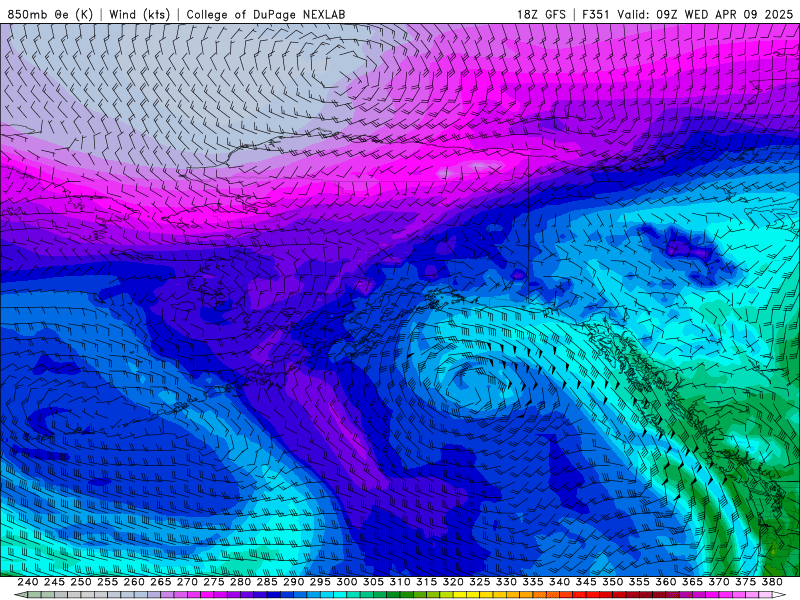Click the 360 value on the color scale
This screenshot has height=600, width=800.
[666, 582]
